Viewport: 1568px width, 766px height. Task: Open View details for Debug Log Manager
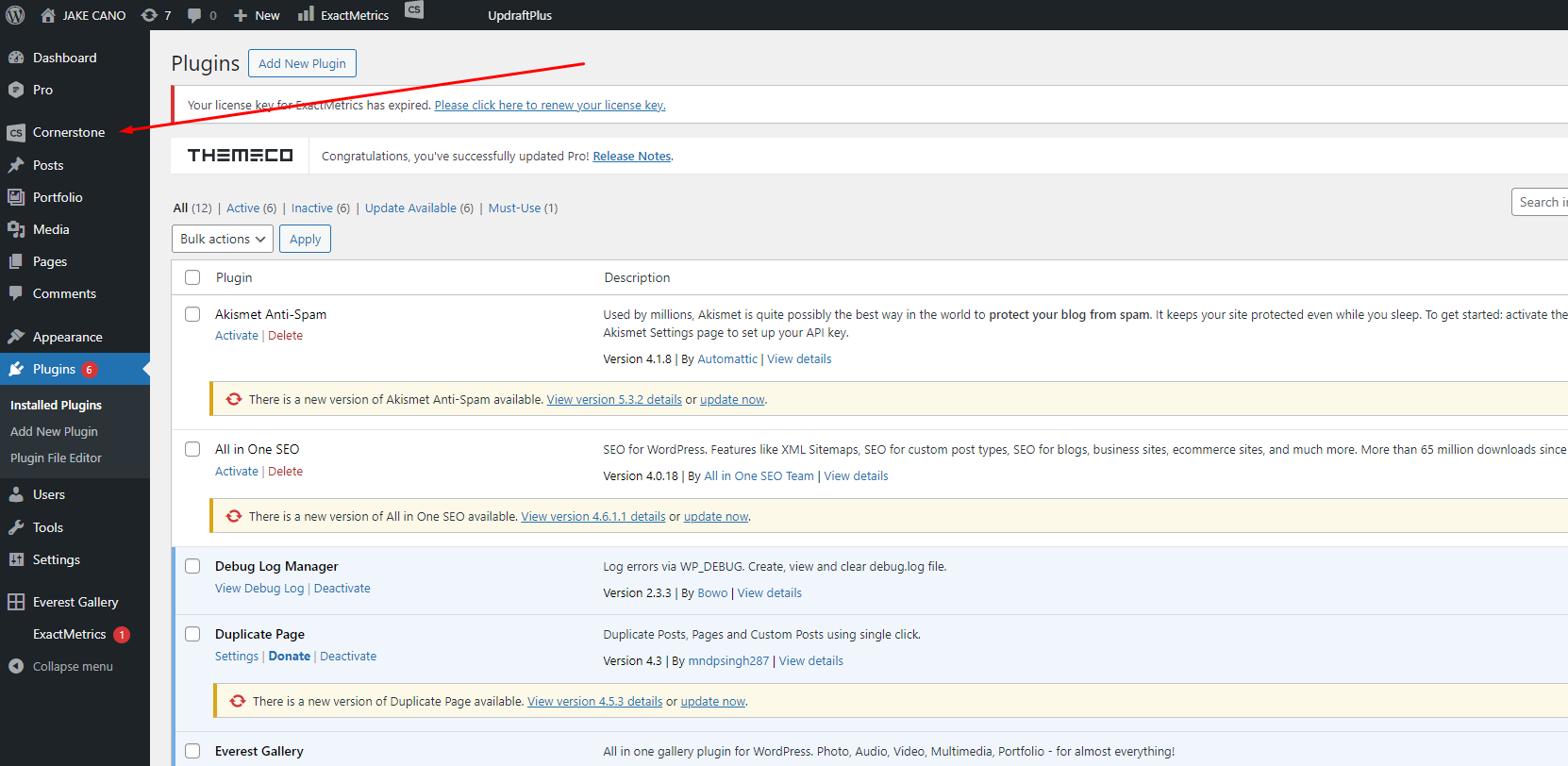tap(770, 593)
